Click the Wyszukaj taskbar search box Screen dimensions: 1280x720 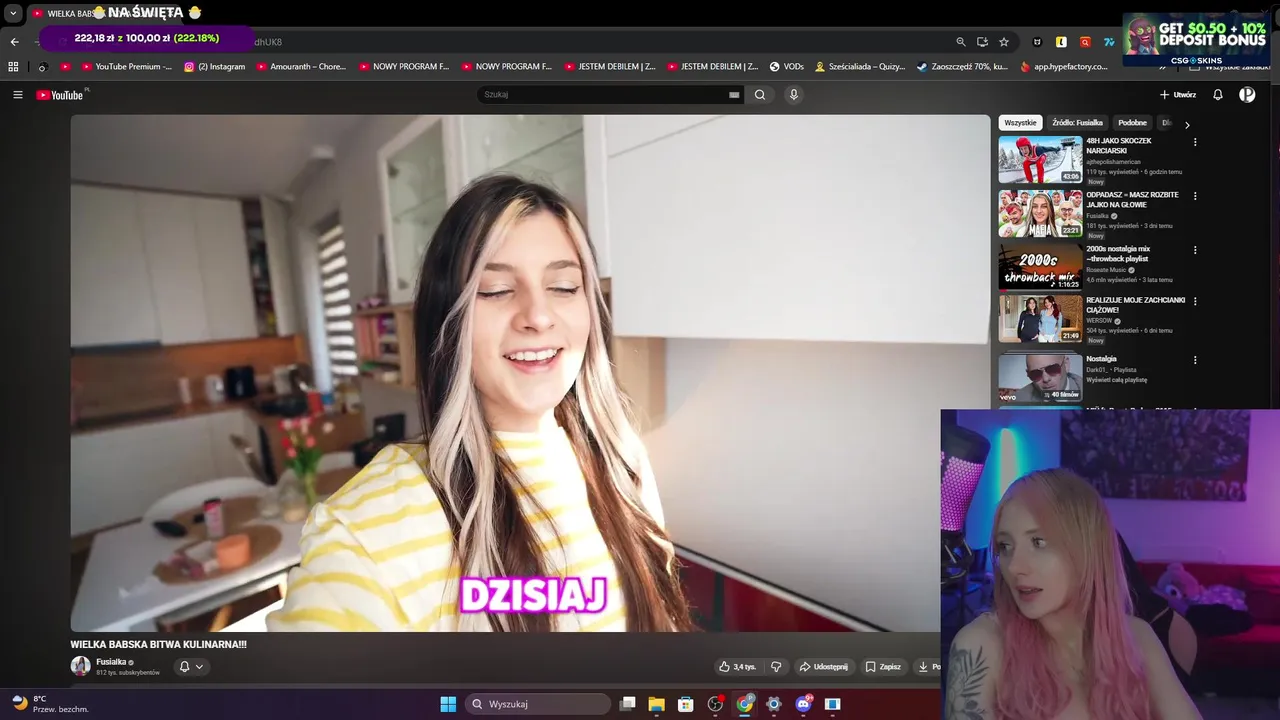[x=538, y=704]
